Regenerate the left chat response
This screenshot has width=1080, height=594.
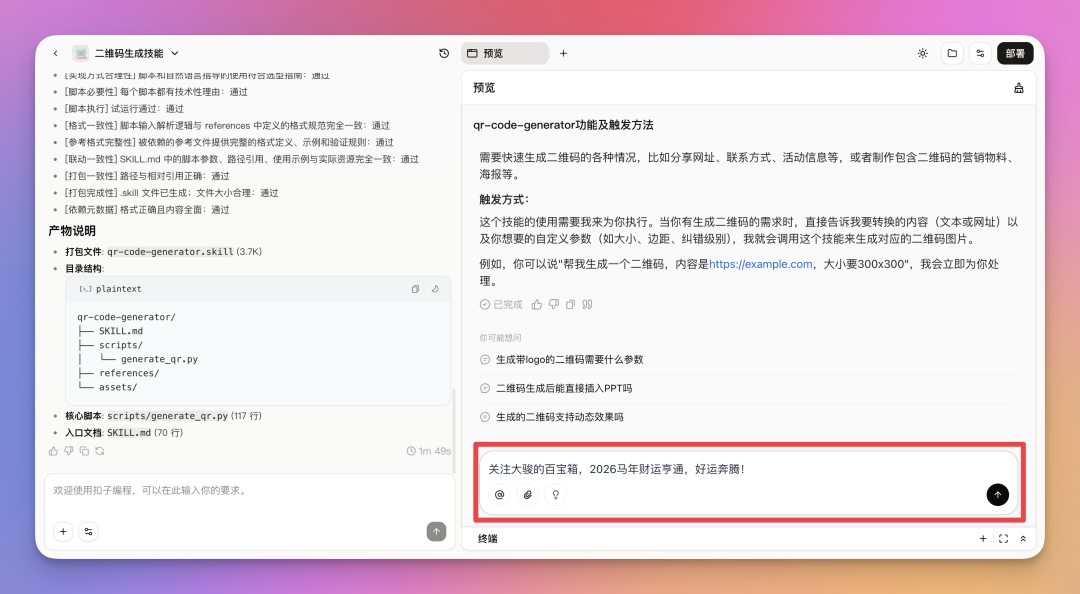click(x=99, y=451)
